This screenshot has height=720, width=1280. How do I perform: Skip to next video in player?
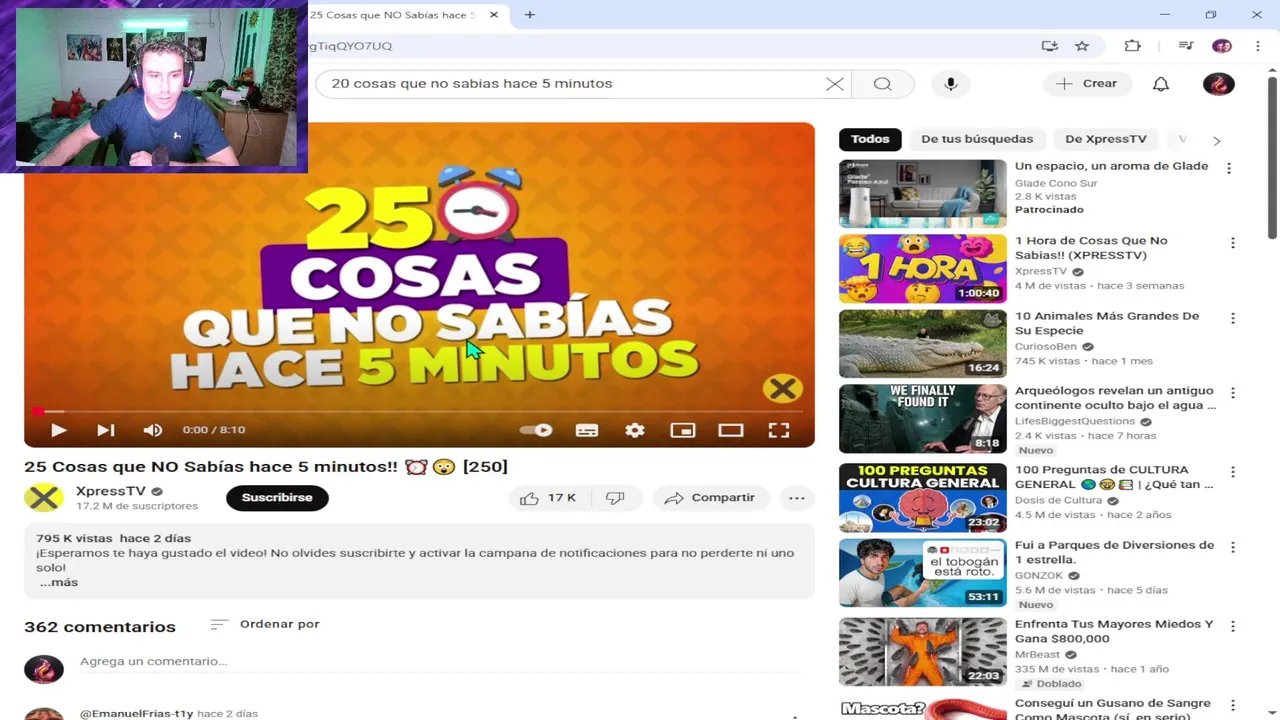point(105,430)
